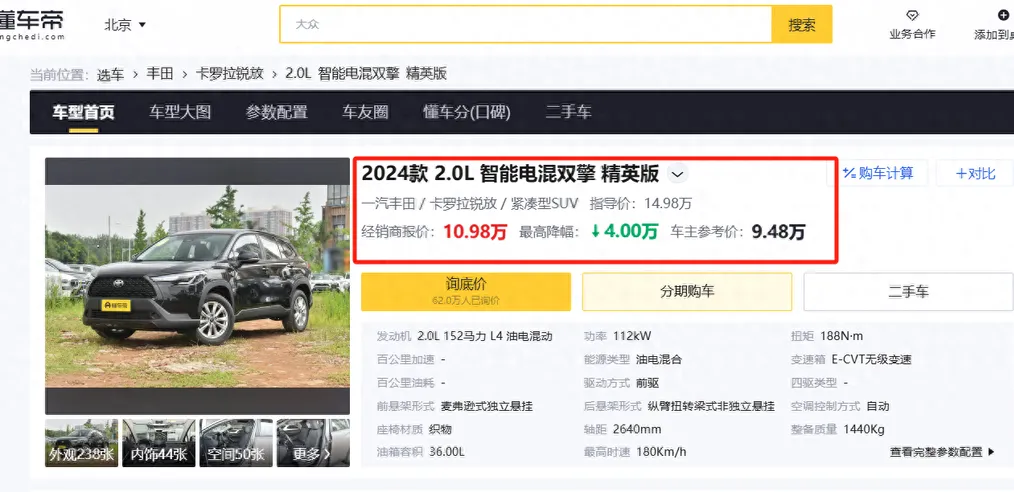
Task: Open the 二手车 navigation tab
Action: tap(568, 112)
